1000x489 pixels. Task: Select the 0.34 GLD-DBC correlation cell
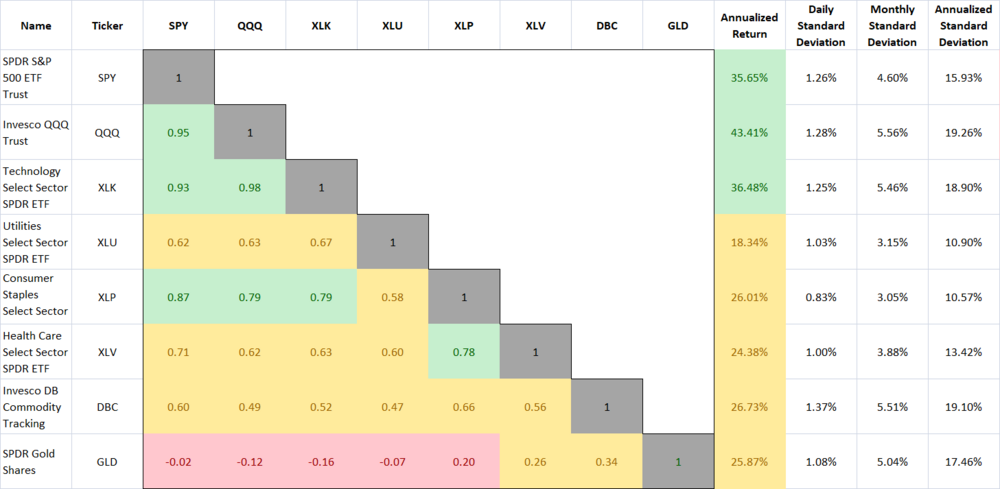606,461
